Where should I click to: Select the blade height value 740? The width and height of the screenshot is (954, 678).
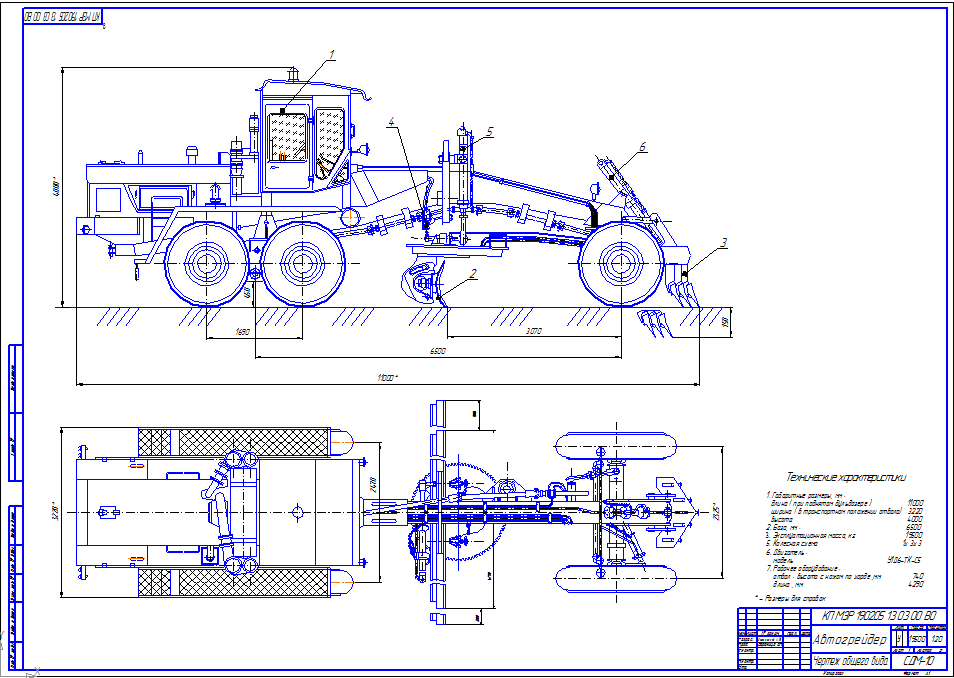[x=918, y=576]
